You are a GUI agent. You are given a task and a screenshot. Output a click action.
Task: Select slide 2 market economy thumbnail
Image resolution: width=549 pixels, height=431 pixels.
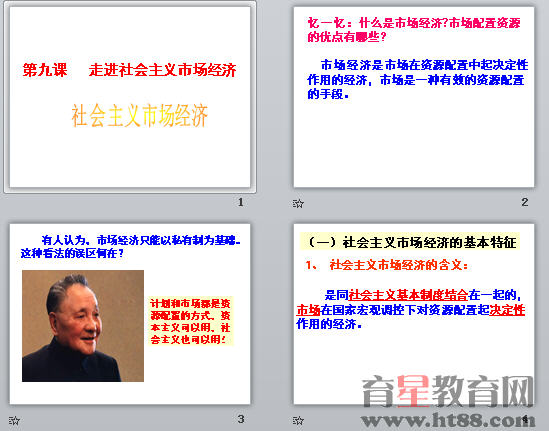(x=414, y=97)
